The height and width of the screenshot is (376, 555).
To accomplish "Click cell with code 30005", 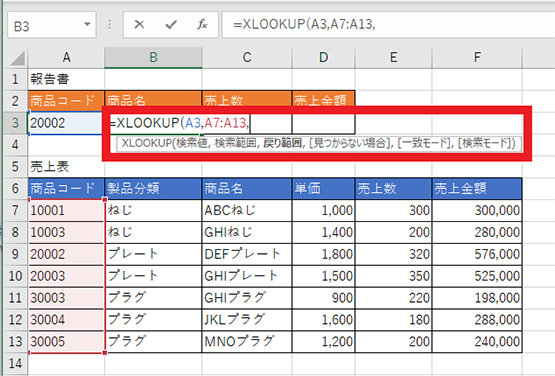I will tap(66, 341).
